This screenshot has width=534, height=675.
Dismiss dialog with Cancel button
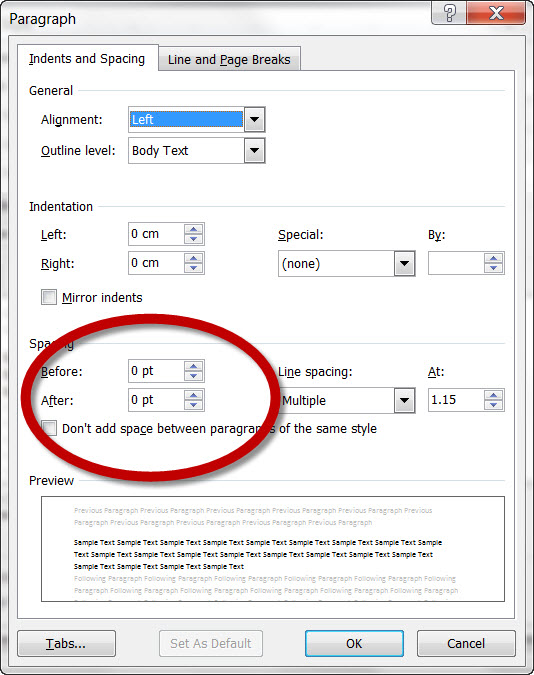[x=466, y=644]
